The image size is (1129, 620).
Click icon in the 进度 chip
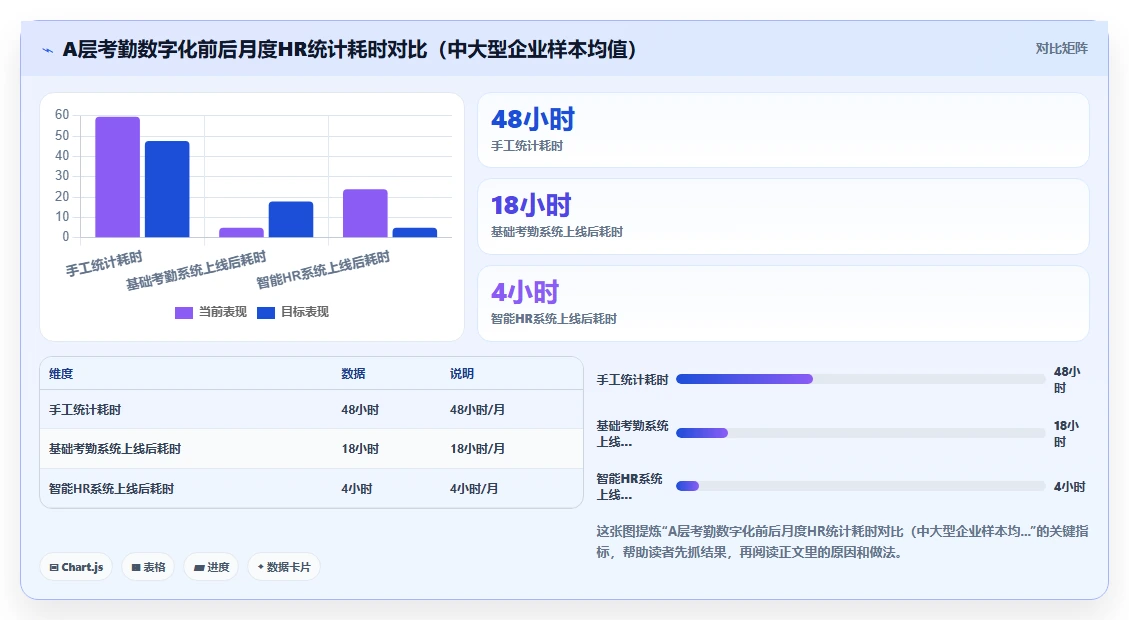click(x=199, y=567)
